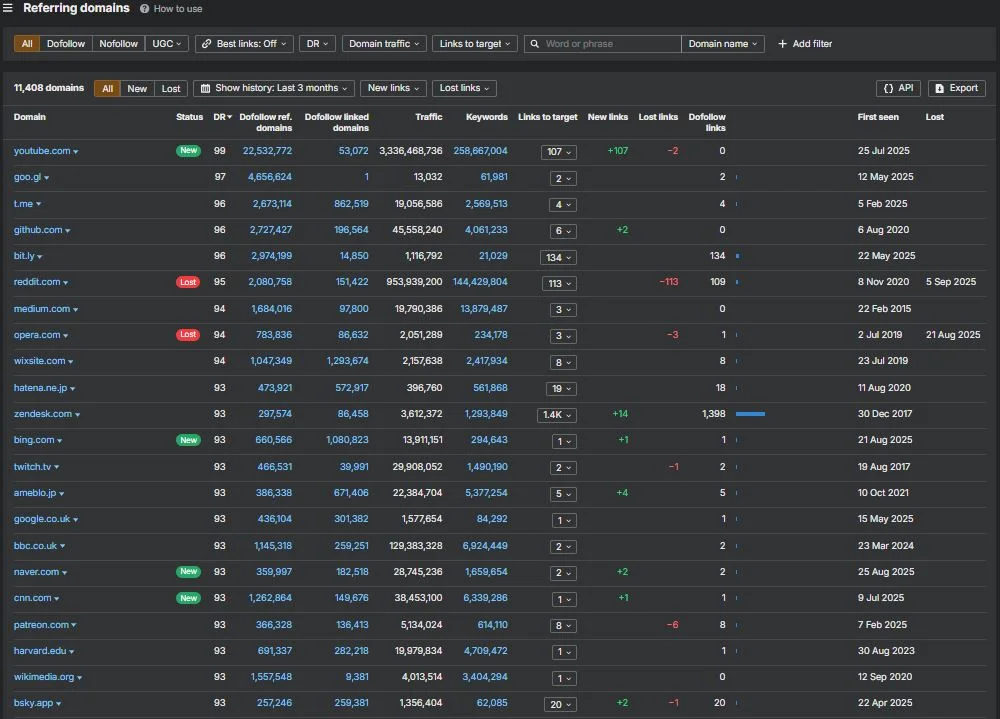The height and width of the screenshot is (719, 1000).
Task: Open wixsite.com dofollow linked domains 1,293,674
Action: point(348,361)
